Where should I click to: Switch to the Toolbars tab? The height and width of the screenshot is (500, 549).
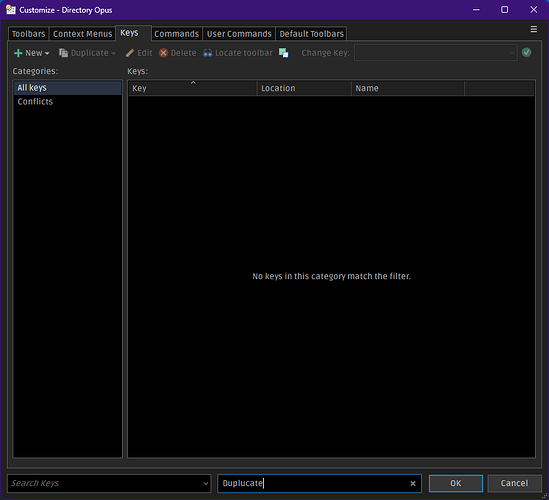(28, 34)
